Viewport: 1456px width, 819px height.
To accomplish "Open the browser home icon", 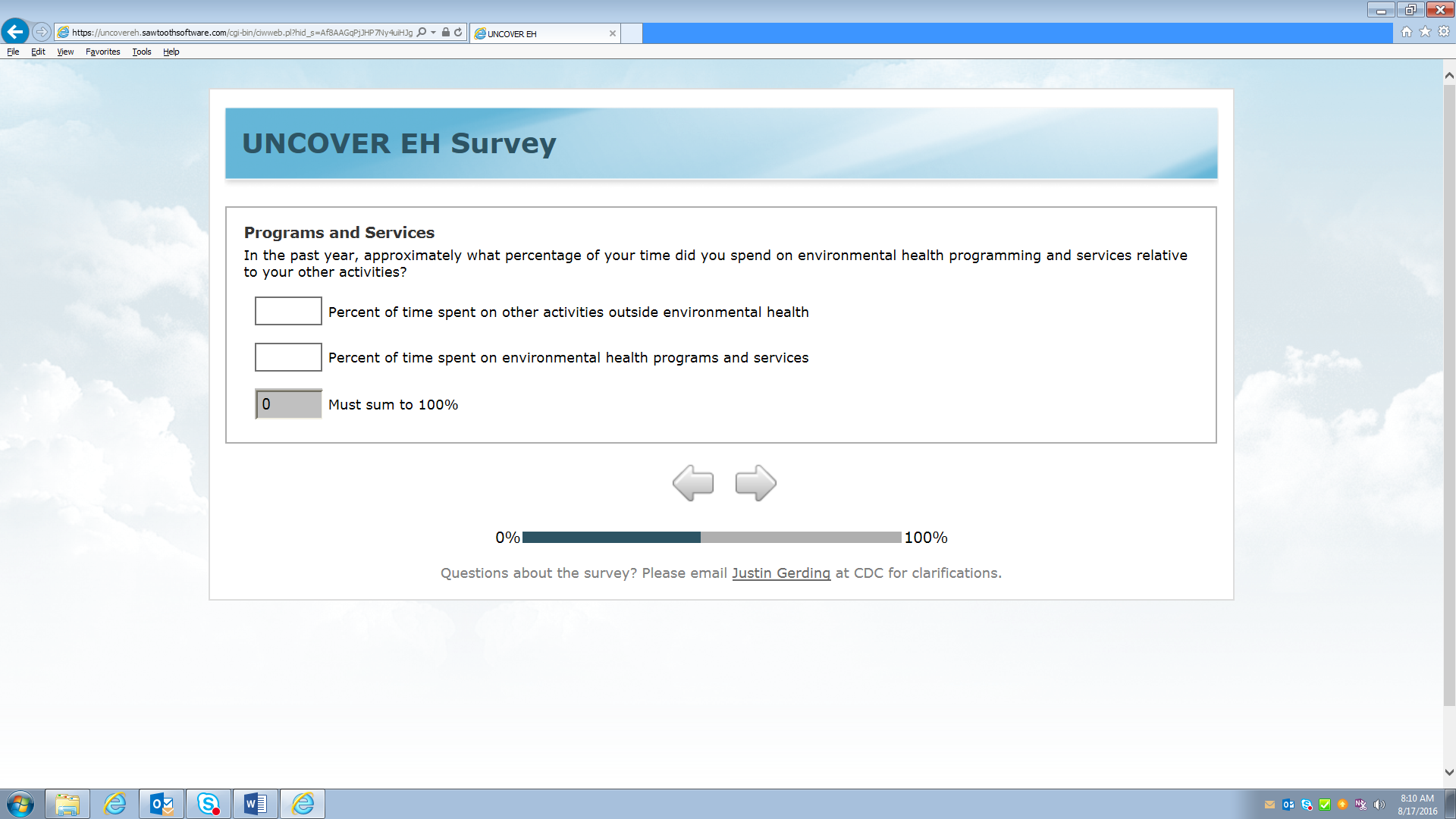I will pyautogui.click(x=1407, y=32).
